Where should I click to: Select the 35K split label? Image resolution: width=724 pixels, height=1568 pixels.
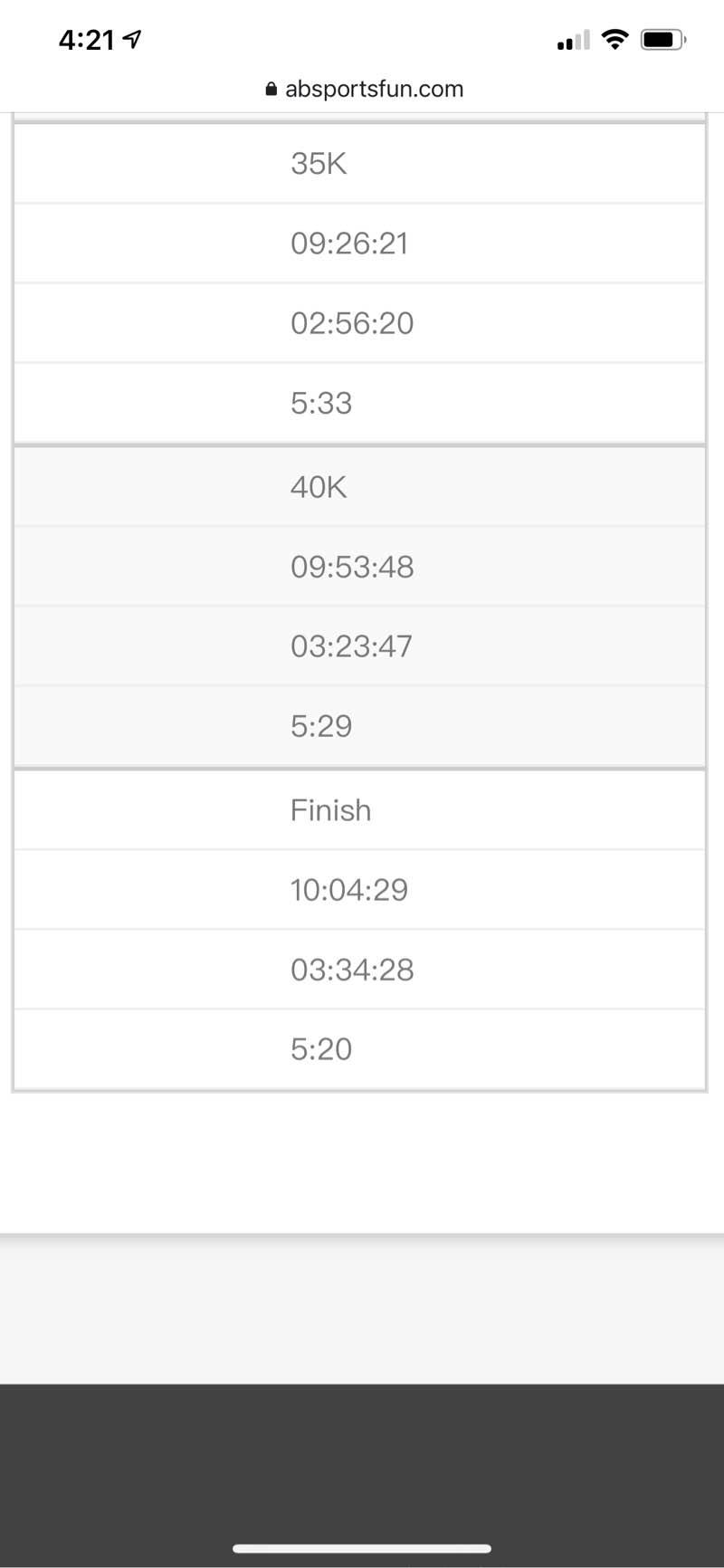319,164
